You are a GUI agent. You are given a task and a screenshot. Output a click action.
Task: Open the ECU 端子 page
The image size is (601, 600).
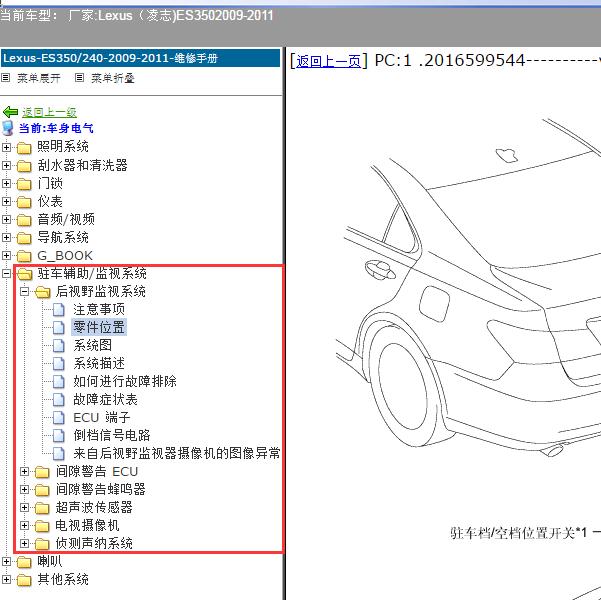102,418
